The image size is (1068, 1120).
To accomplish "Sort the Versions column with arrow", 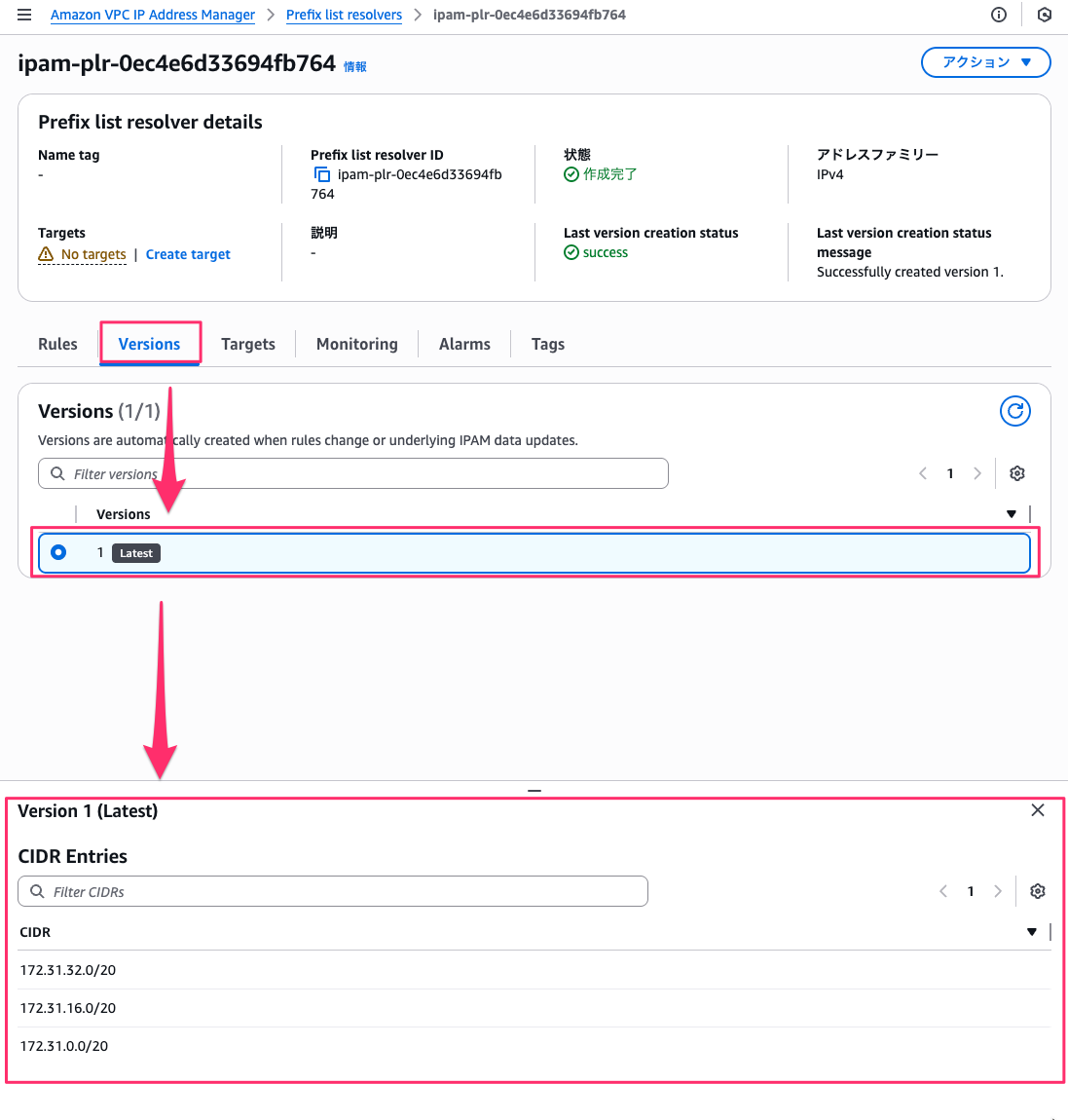I will [x=1012, y=514].
